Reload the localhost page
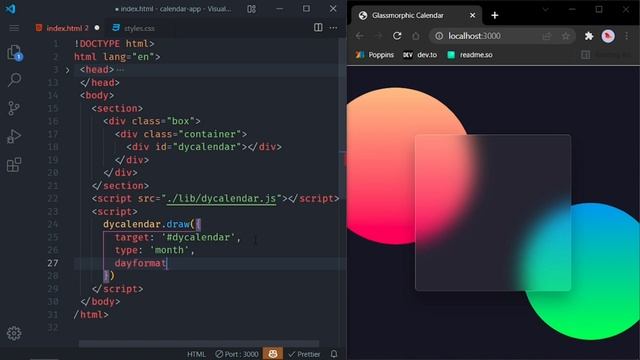This screenshot has width=640, height=360. [397, 36]
